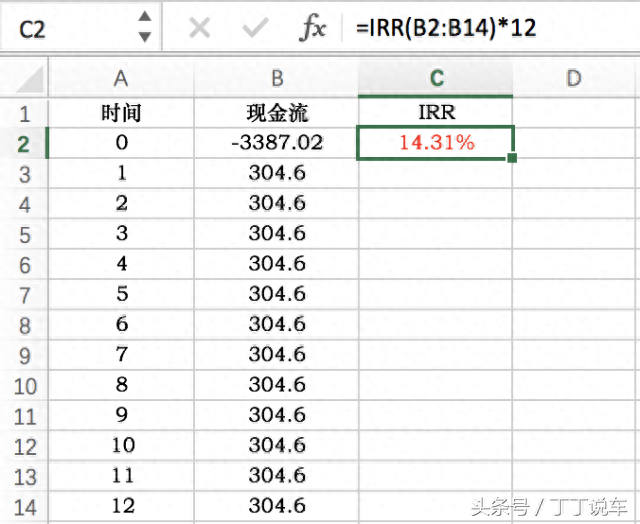This screenshot has height=524, width=640.
Task: Click cell B14 with 304.6
Action: pos(277,506)
